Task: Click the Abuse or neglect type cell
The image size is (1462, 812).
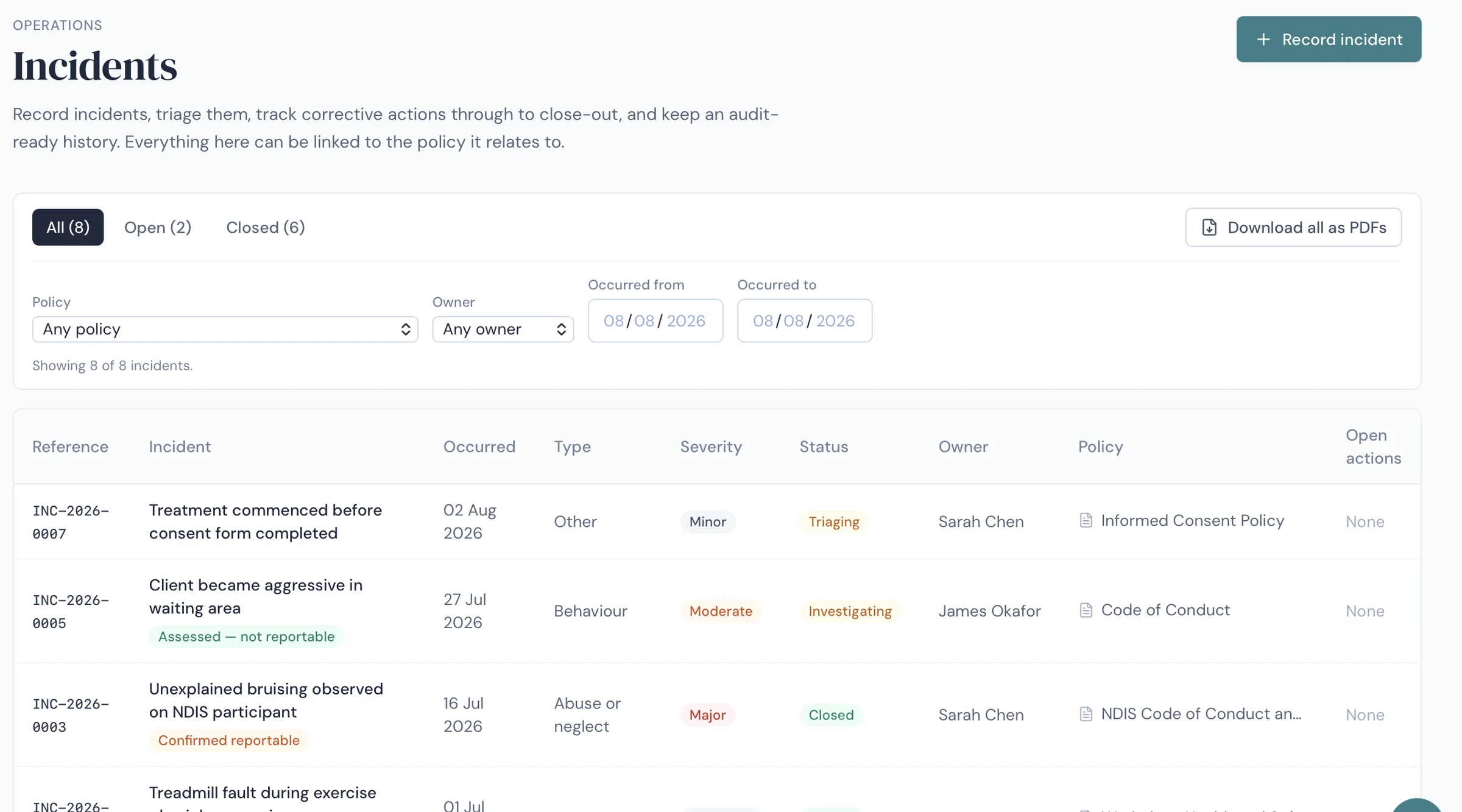Action: [587, 715]
